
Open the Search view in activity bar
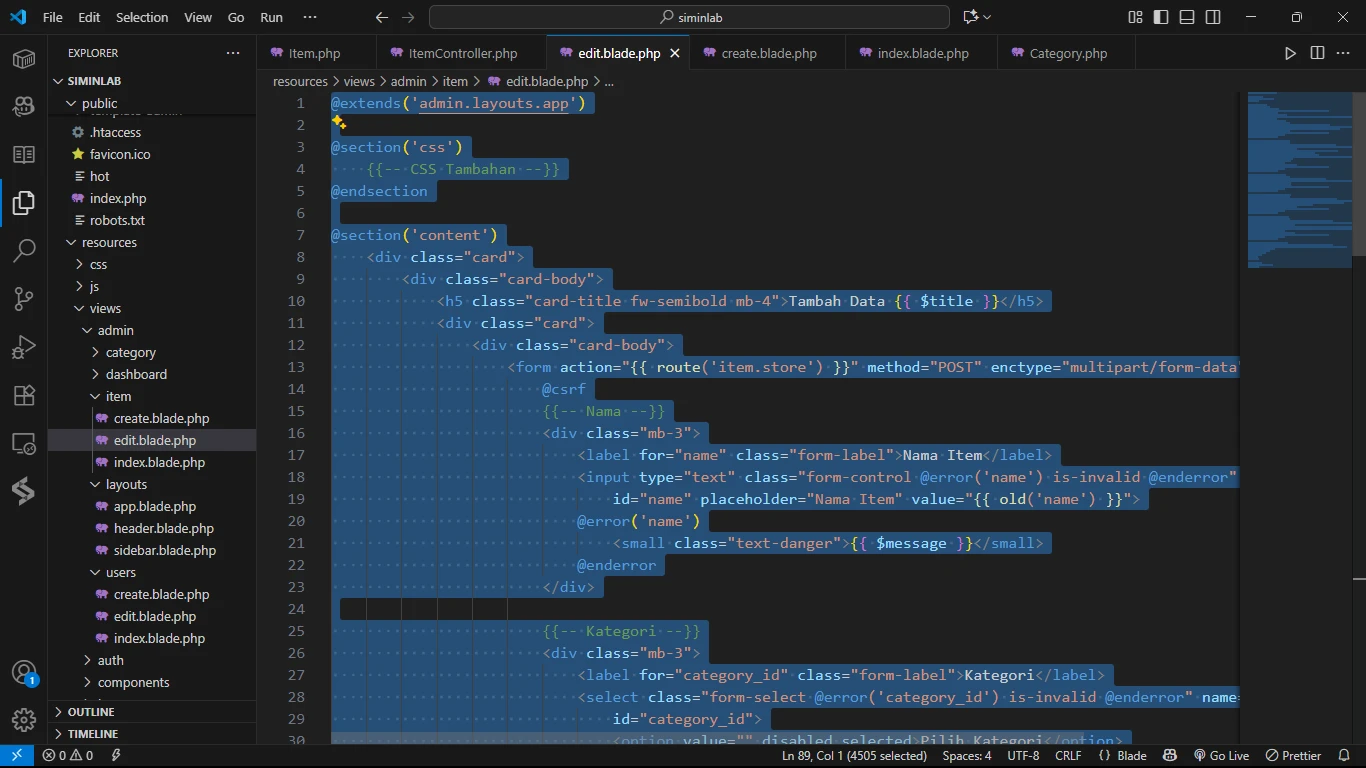click(x=24, y=251)
